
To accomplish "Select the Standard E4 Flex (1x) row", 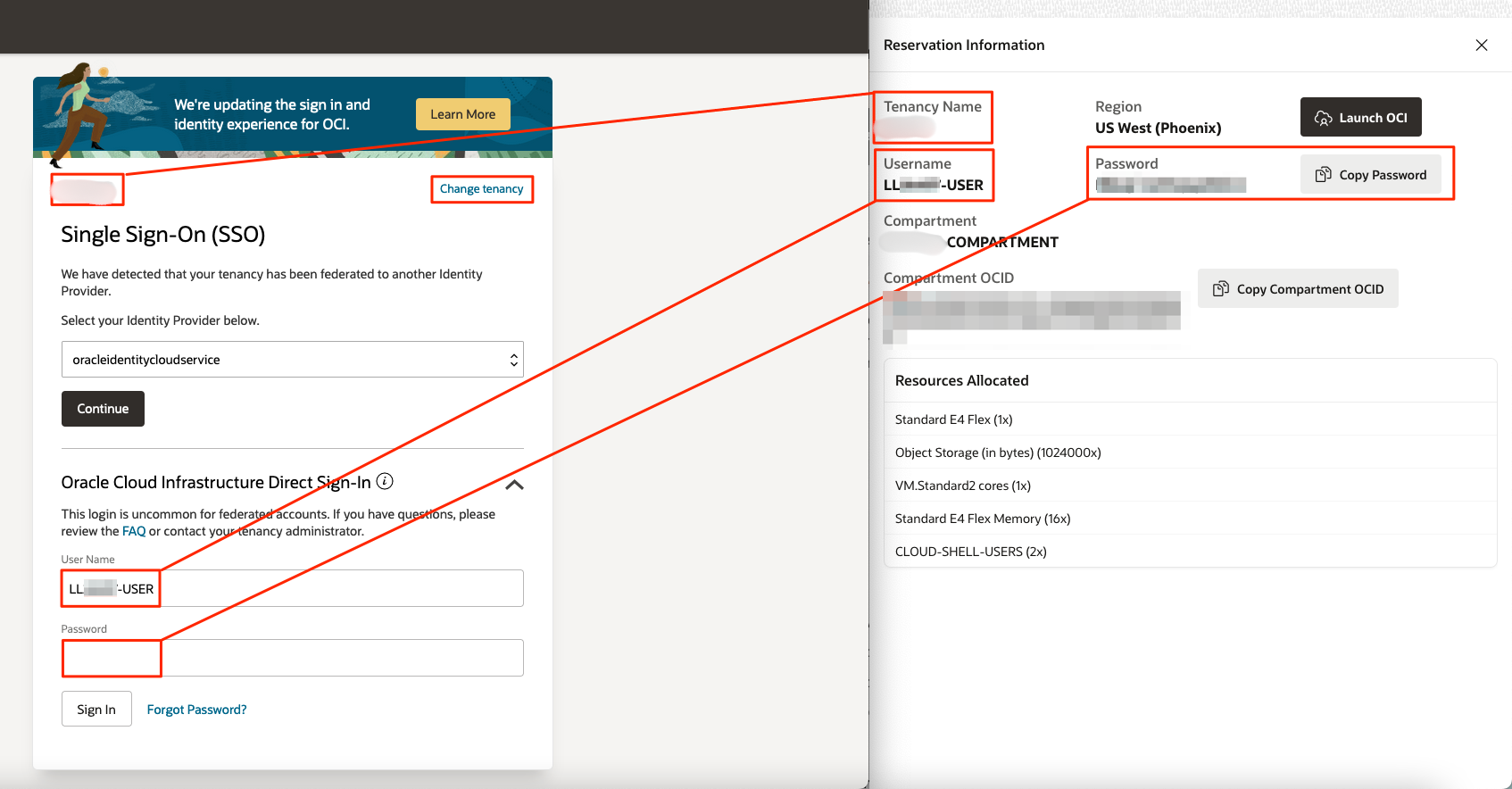I will coord(953,419).
